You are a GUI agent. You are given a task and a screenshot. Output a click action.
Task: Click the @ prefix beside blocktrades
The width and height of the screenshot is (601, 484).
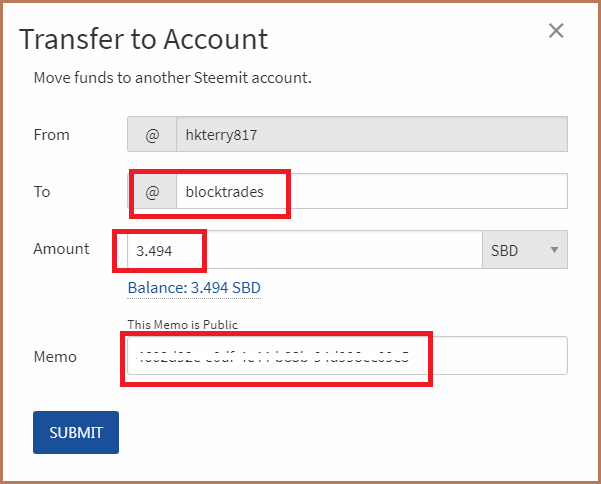(x=152, y=191)
